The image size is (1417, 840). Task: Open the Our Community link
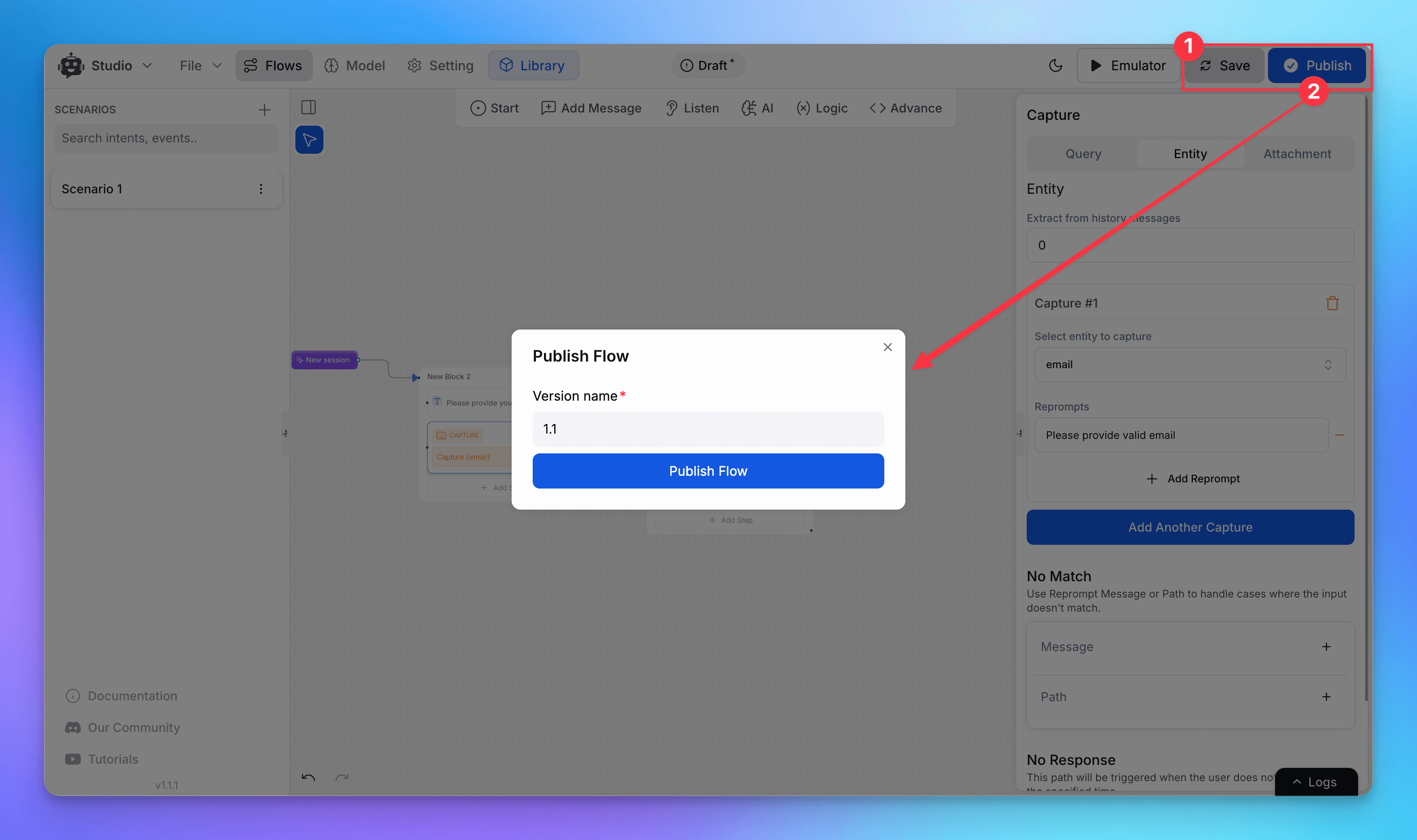123,728
